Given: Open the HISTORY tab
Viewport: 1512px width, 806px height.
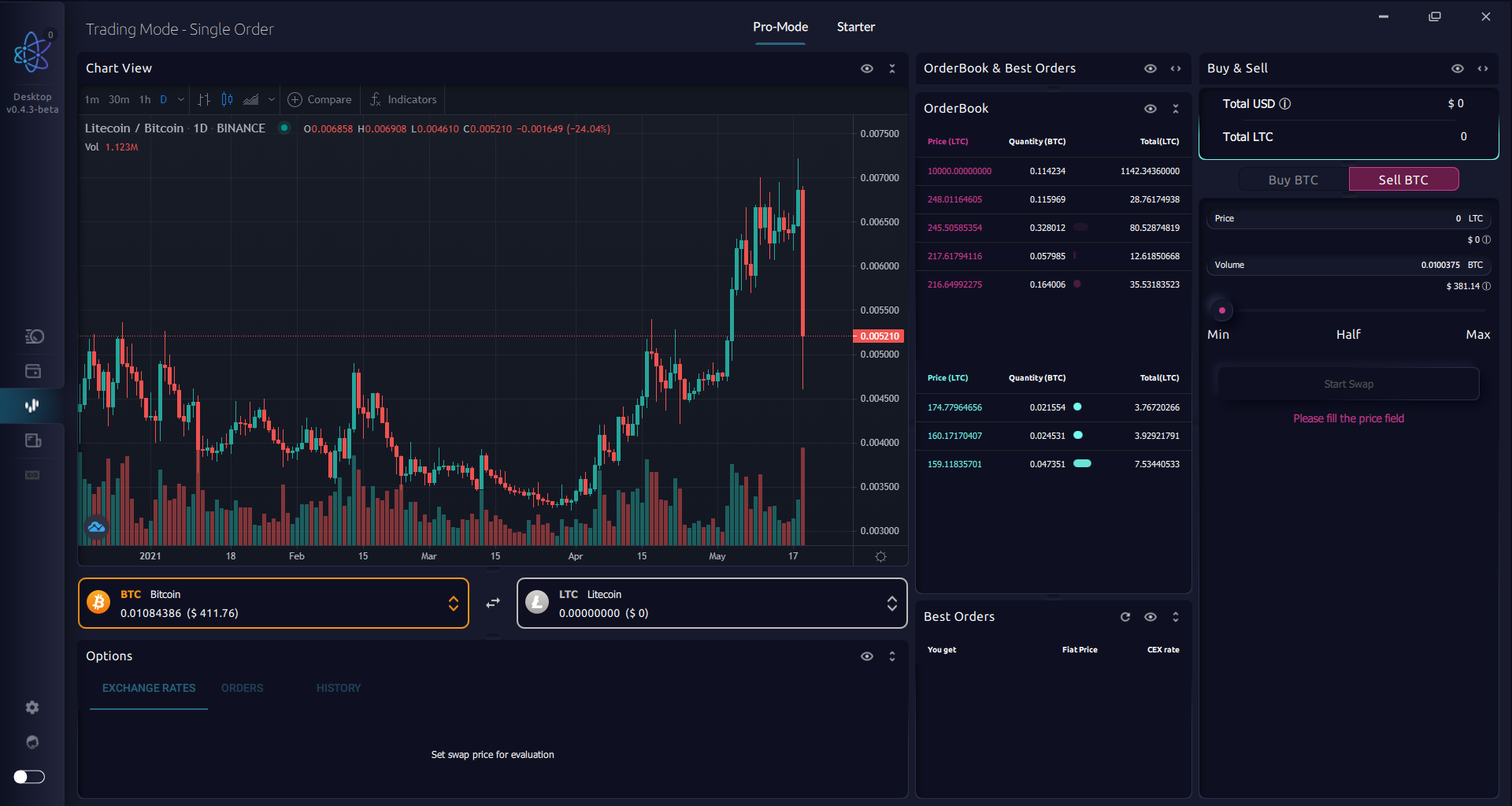Looking at the screenshot, I should (x=339, y=689).
